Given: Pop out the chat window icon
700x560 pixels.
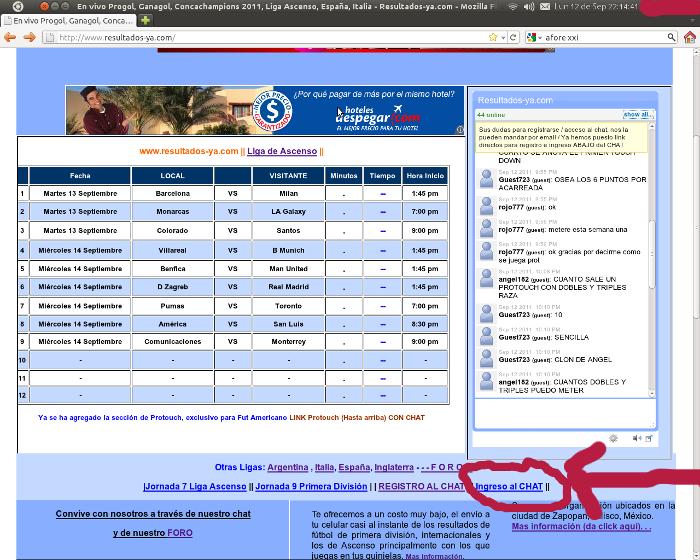Looking at the screenshot, I should point(649,438).
